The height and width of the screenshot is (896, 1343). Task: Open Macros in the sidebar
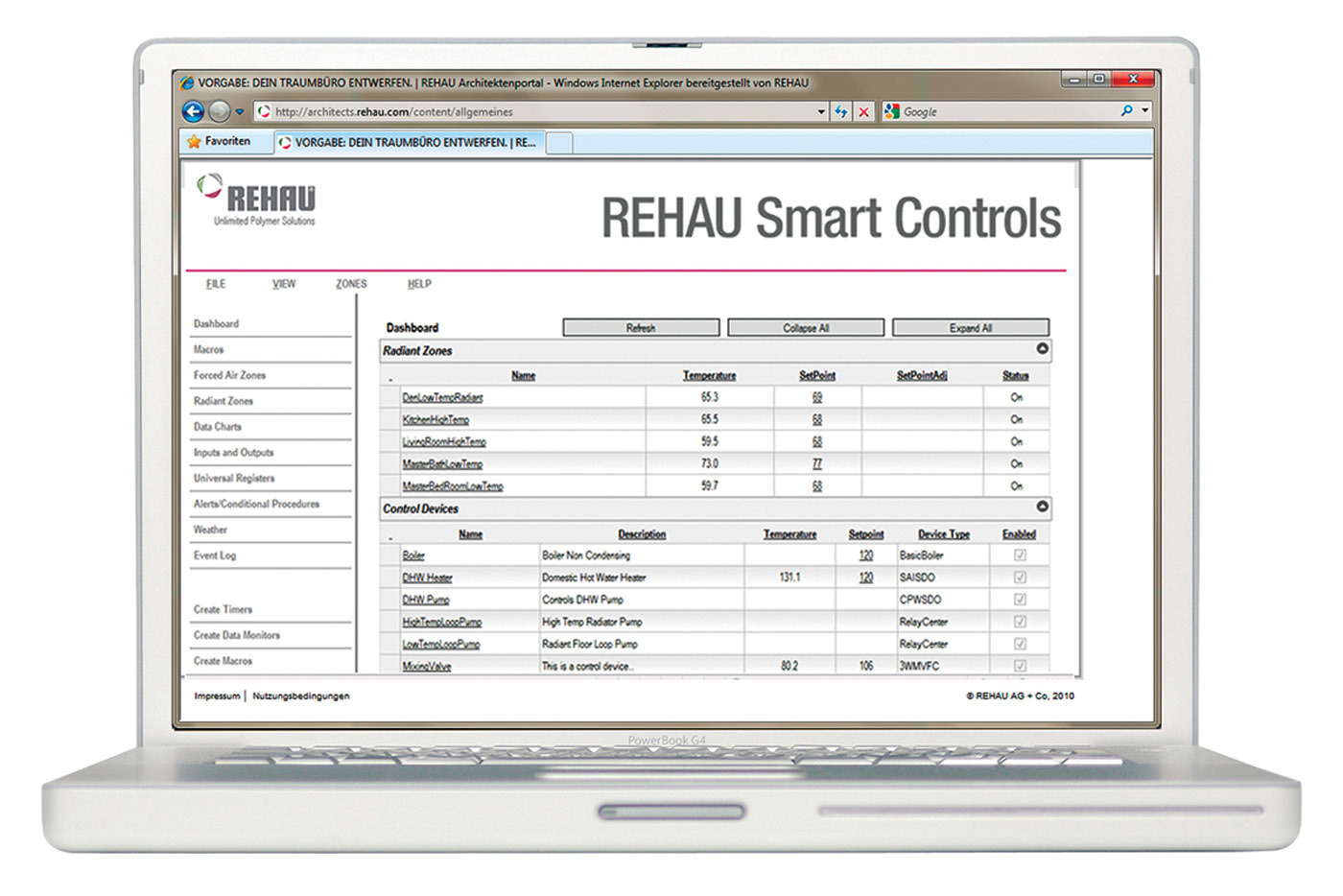[x=208, y=350]
